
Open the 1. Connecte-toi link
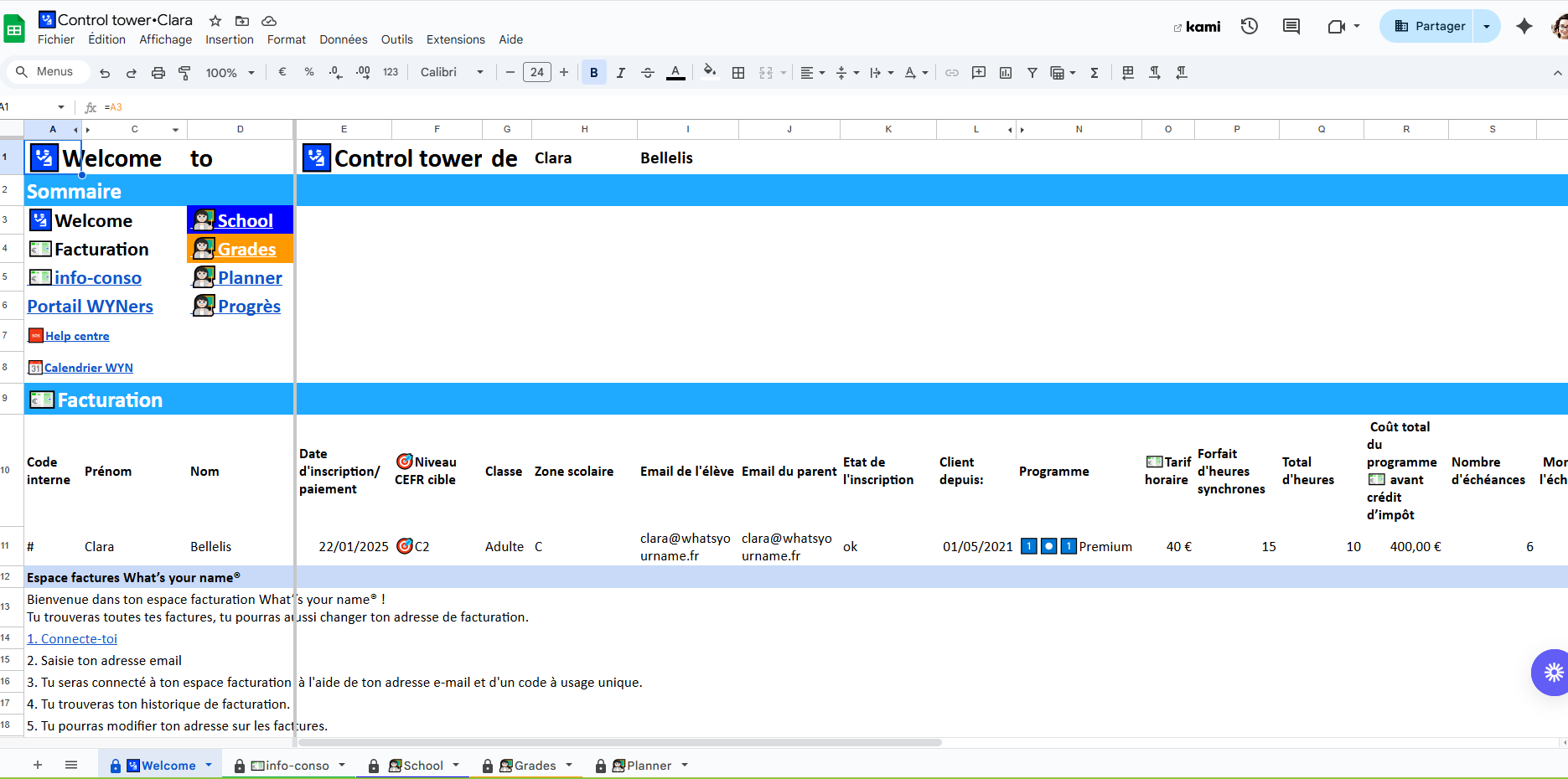[72, 639]
